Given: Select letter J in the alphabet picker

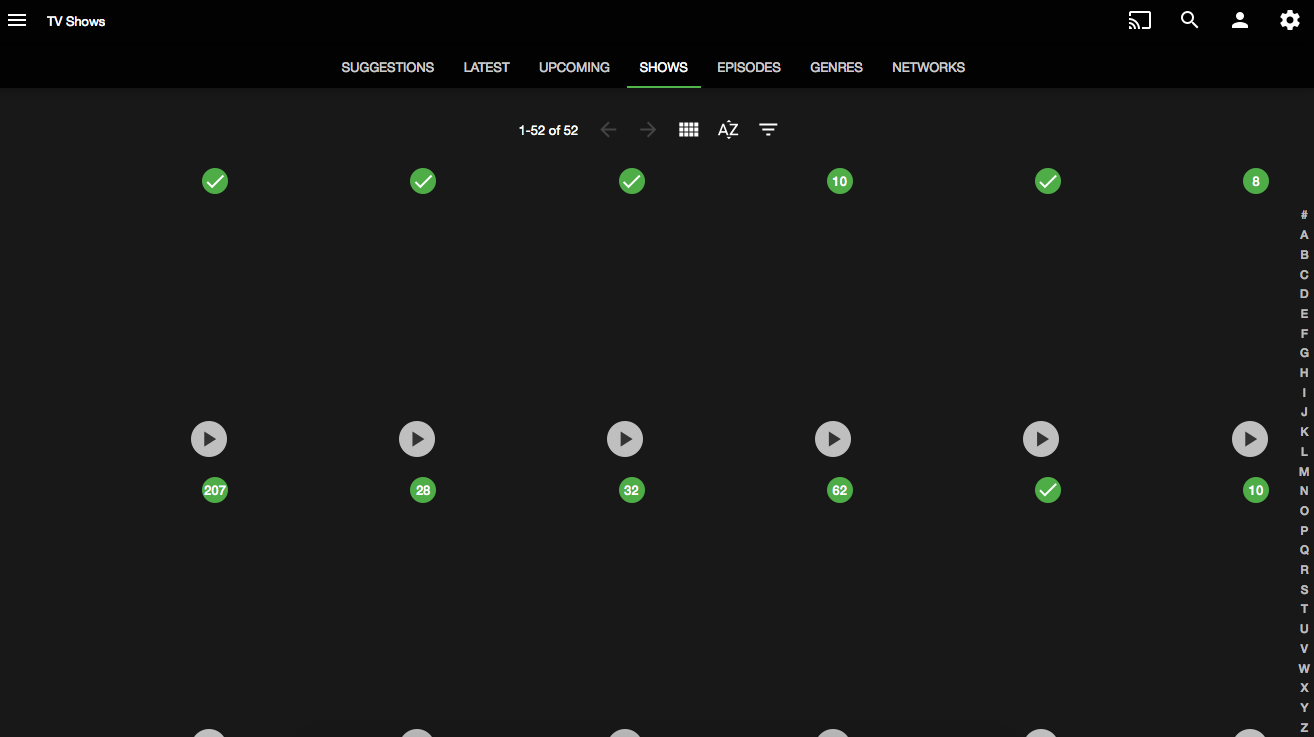Looking at the screenshot, I should (1304, 412).
